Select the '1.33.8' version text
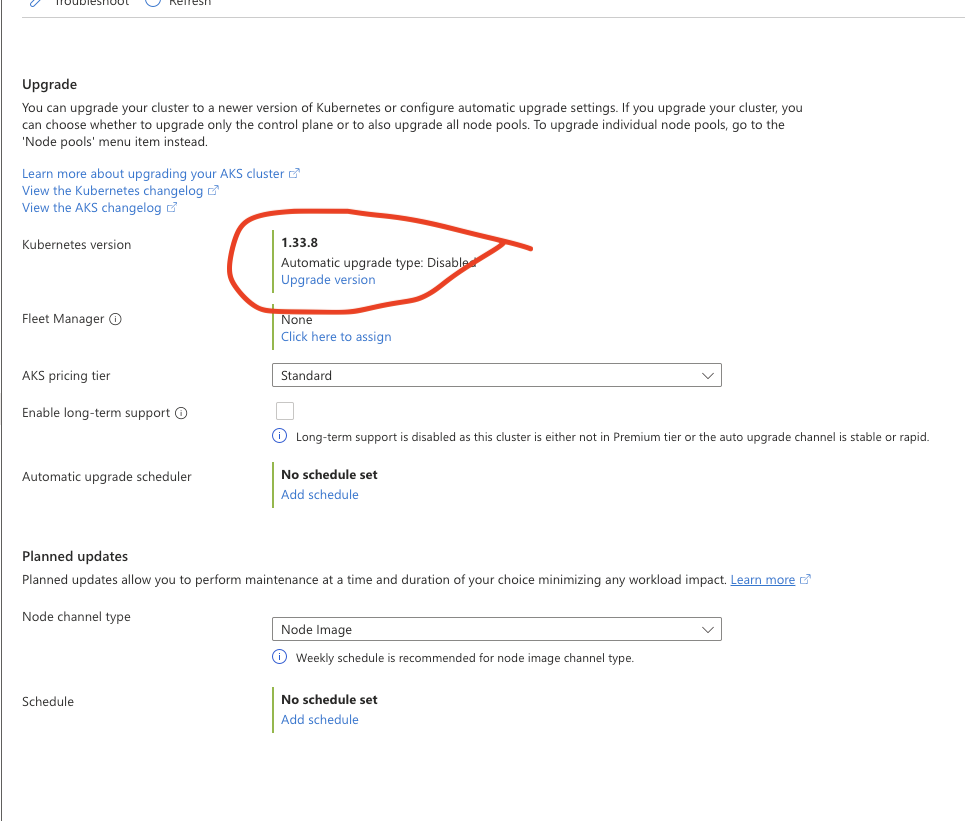This screenshot has width=965, height=821. point(300,243)
